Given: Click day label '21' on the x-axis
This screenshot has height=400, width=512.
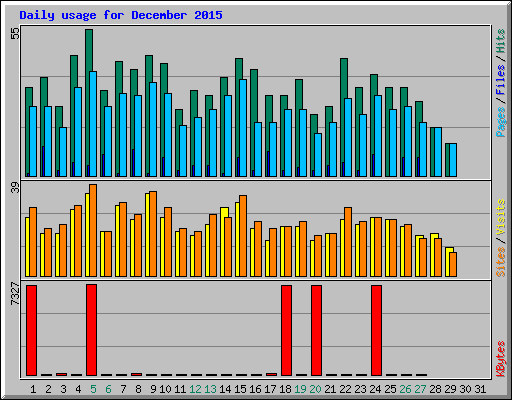Looking at the screenshot, I should [330, 389].
